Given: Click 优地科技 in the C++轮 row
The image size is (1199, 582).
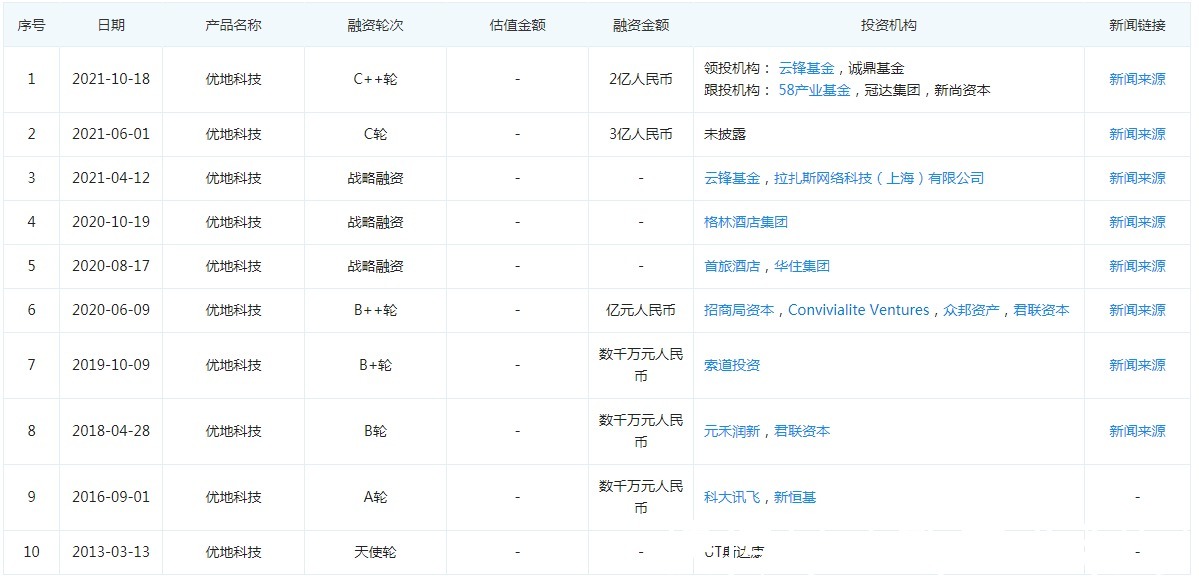Looking at the screenshot, I should [233, 79].
